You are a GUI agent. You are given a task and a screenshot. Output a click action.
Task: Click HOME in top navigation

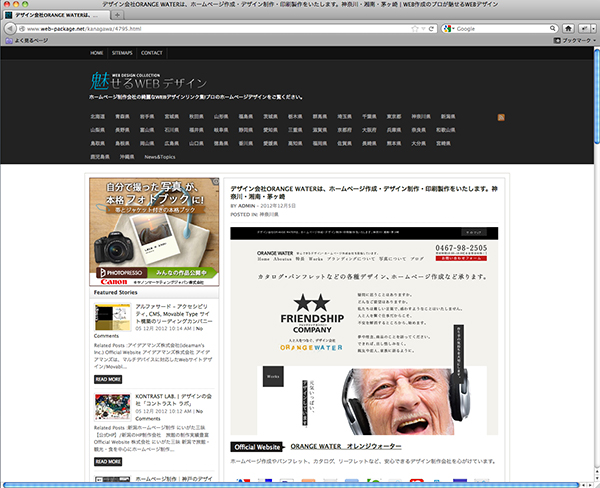pos(97,53)
